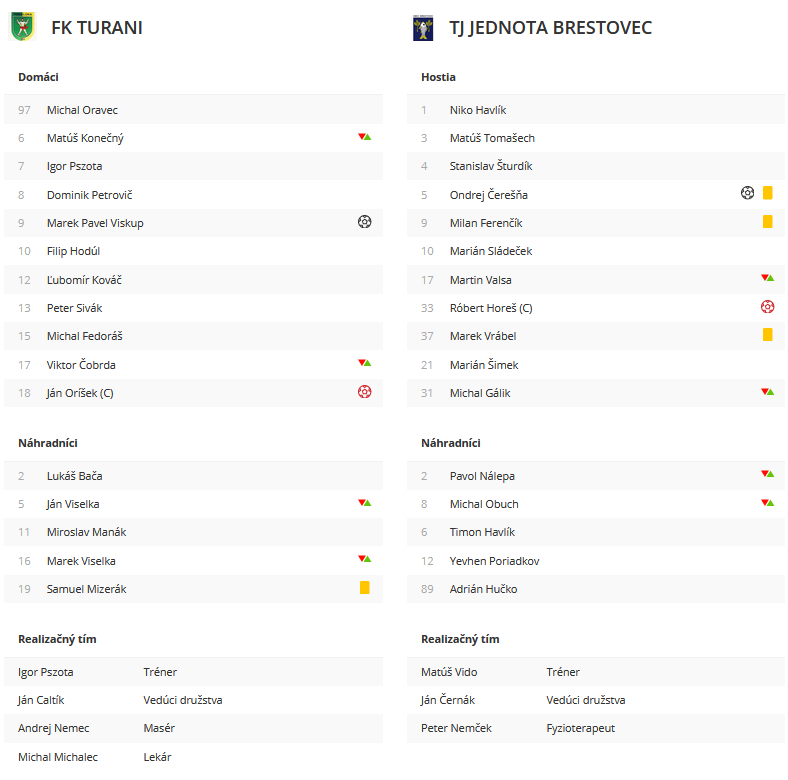The width and height of the screenshot is (788, 780).
Task: Select the TJ JEDNOTA BRESTOVEC heading
Action: pyautogui.click(x=550, y=28)
